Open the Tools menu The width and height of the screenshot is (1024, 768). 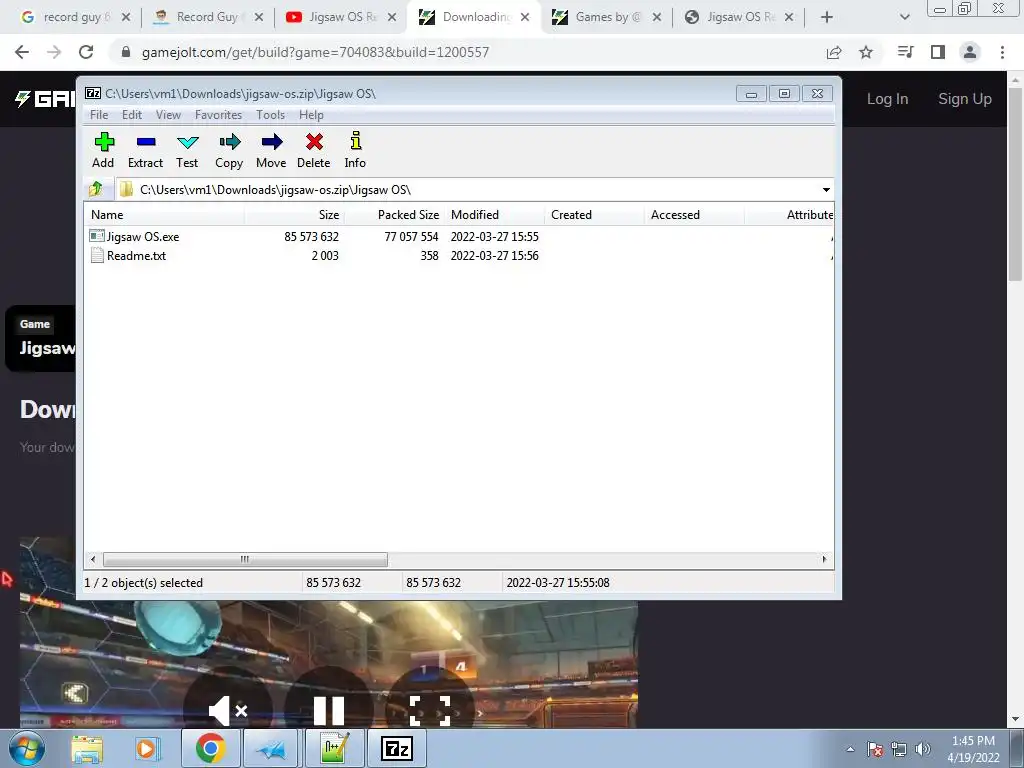(270, 115)
